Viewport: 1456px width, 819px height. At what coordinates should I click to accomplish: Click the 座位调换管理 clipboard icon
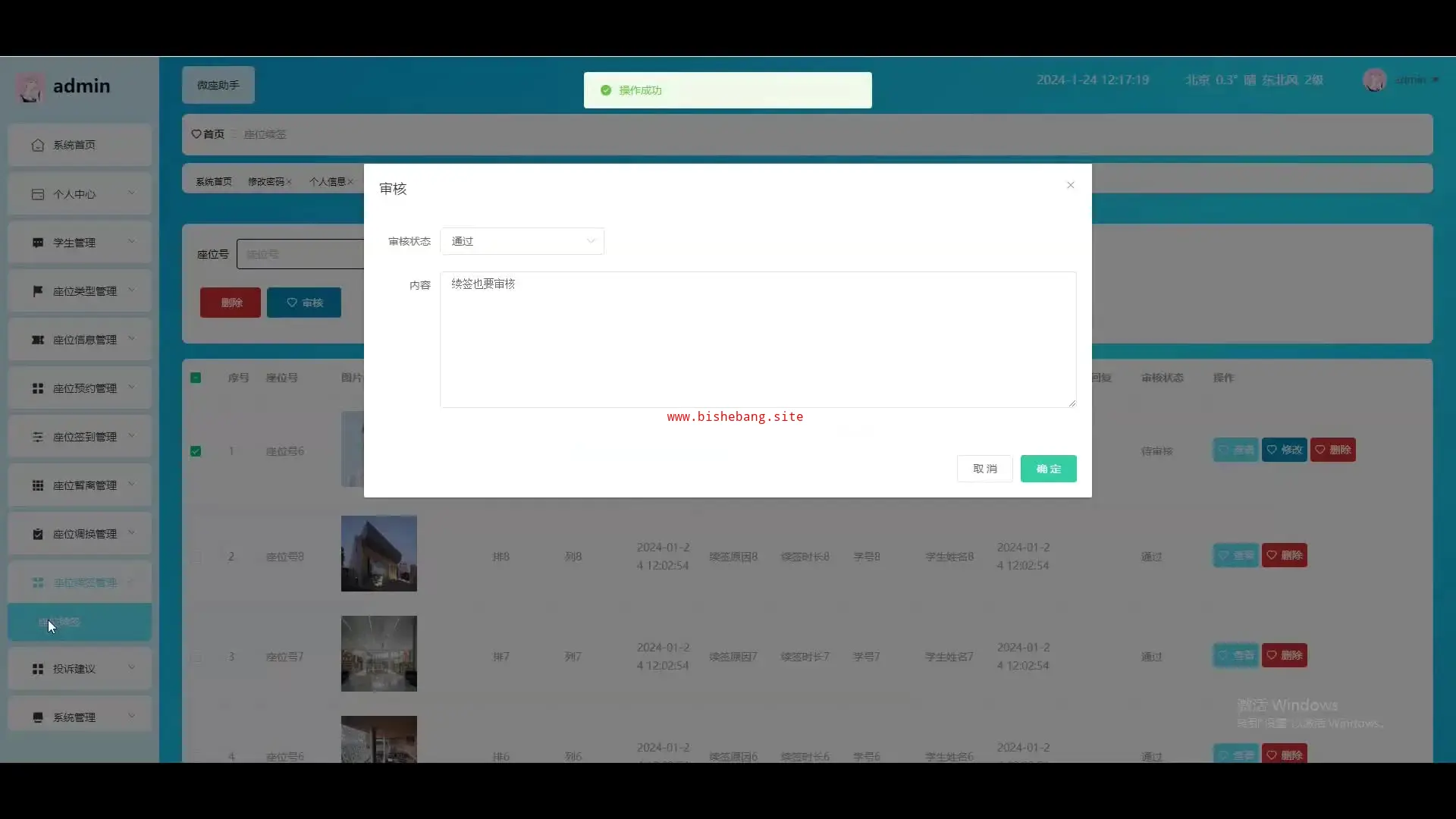pyautogui.click(x=38, y=534)
